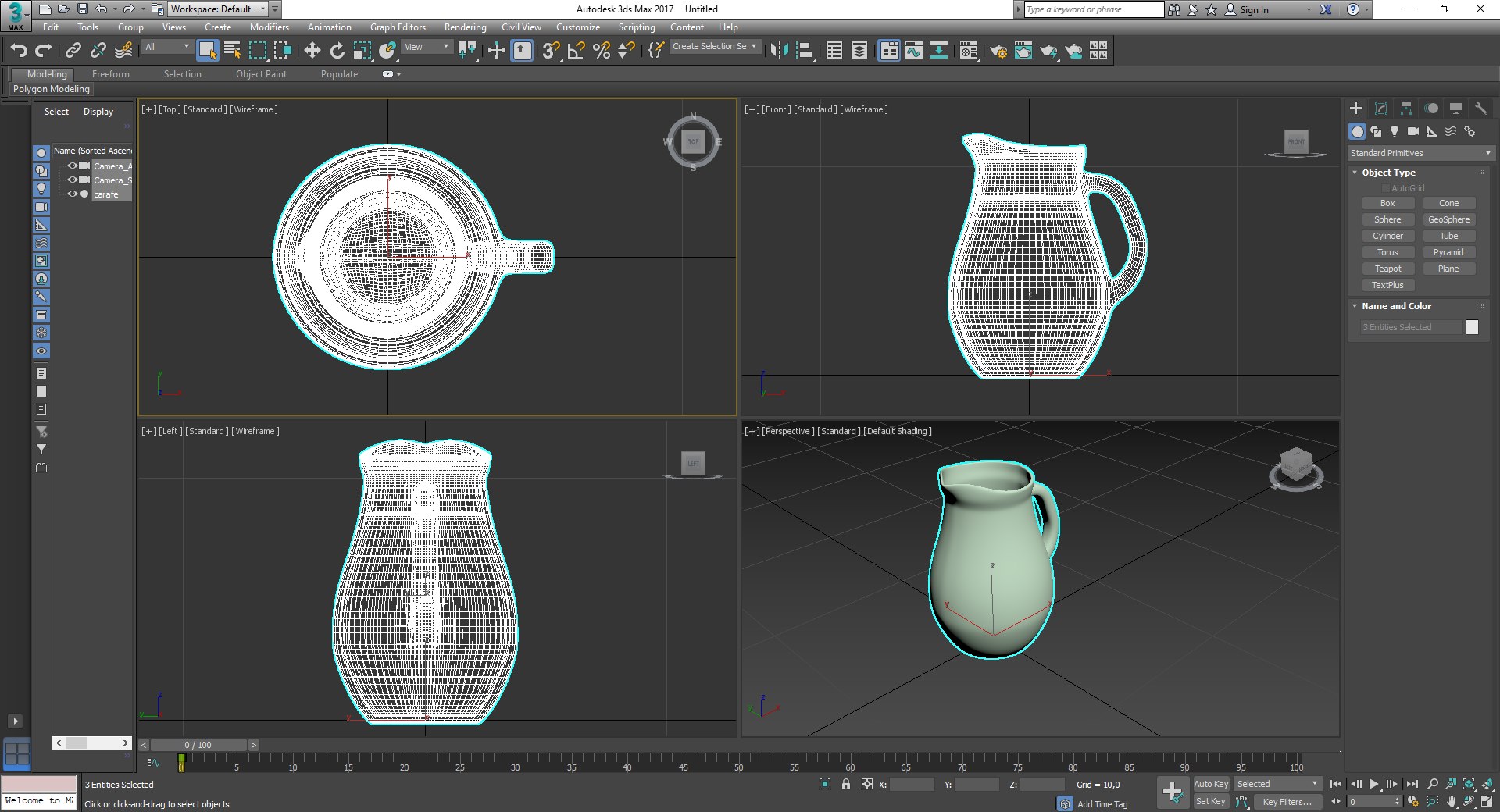The height and width of the screenshot is (812, 1500).
Task: Hide the carafe object via eye icon
Action: point(73,194)
